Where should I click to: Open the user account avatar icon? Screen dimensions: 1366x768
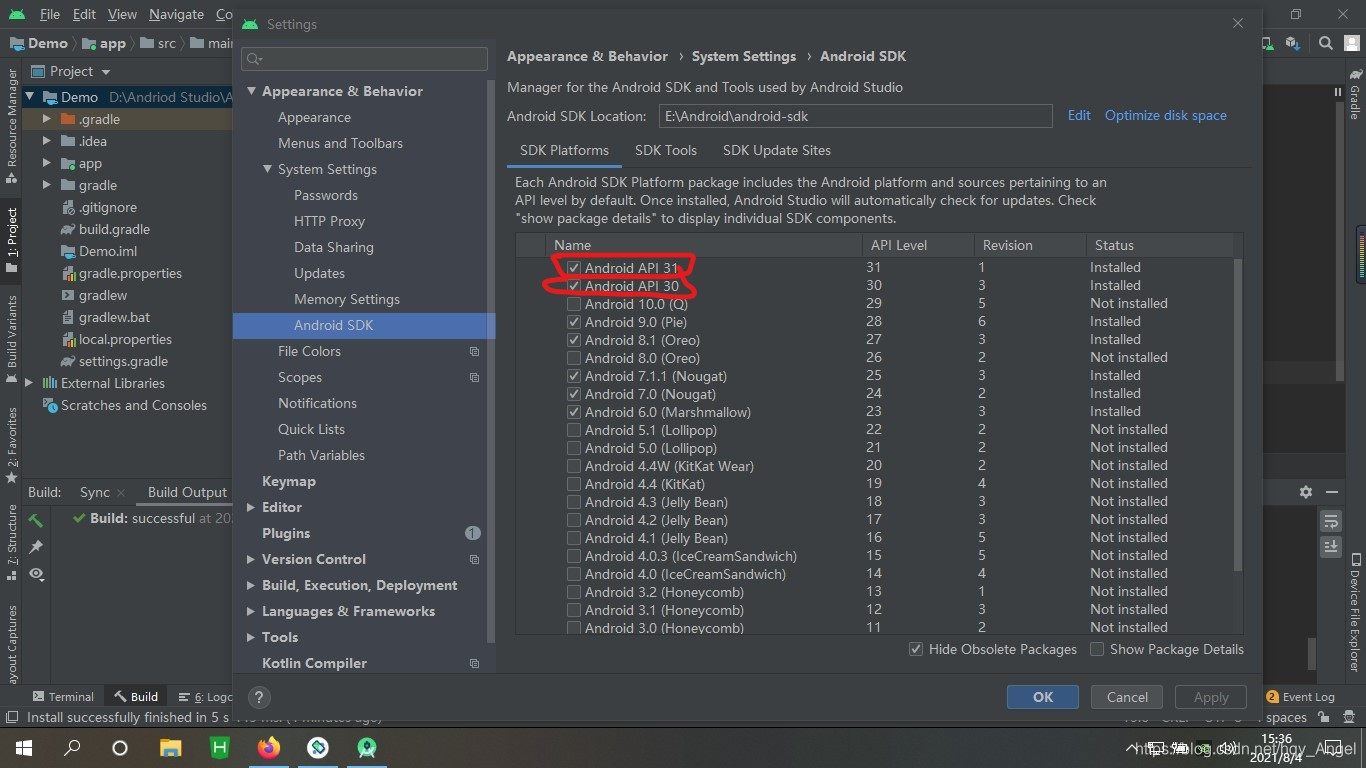(x=1351, y=43)
